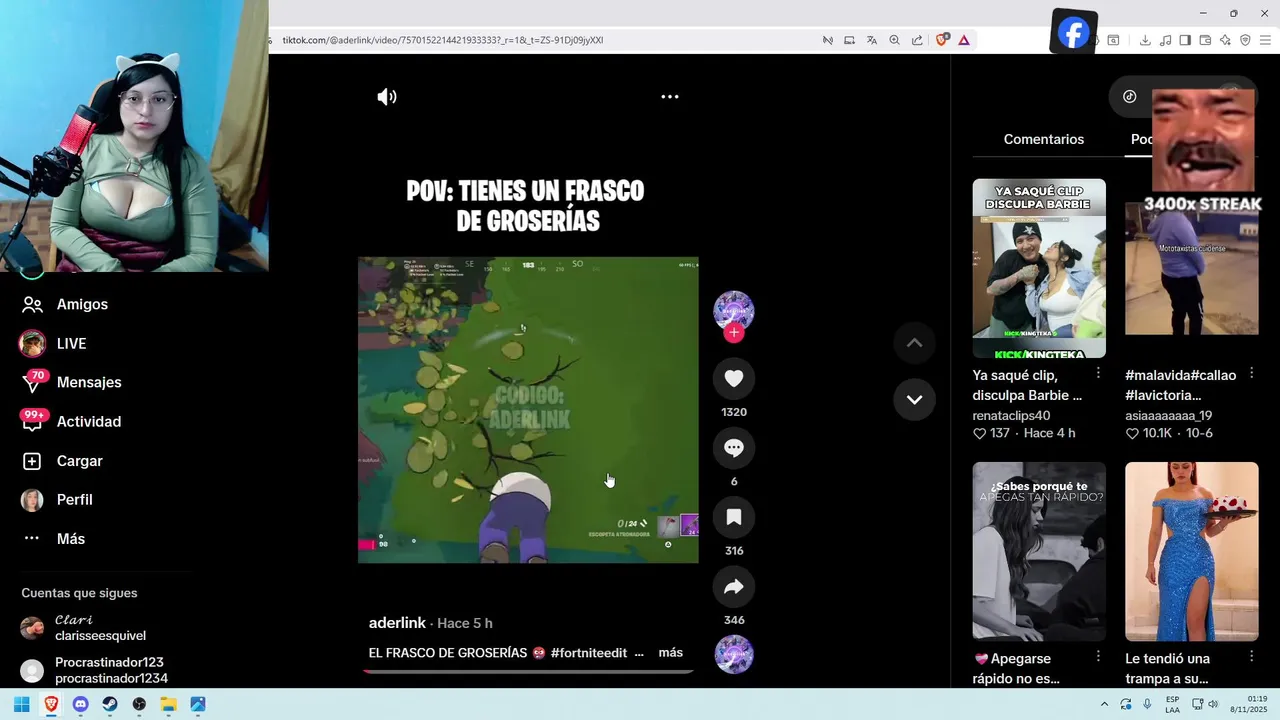The height and width of the screenshot is (720, 1280).
Task: Show hidden system tray icons chevron
Action: click(x=1104, y=704)
